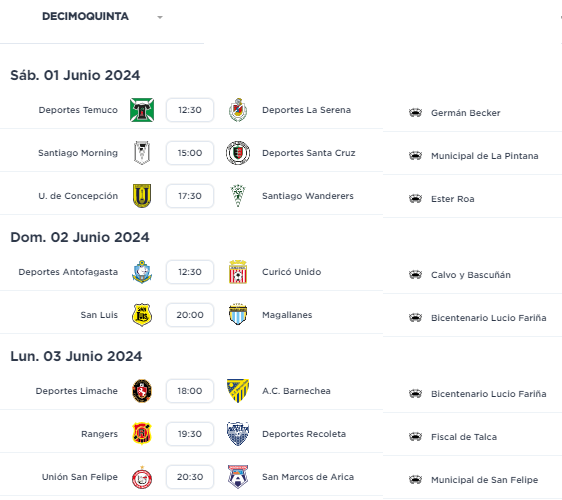Screen dimensions: 562x500
Task: Click the 20:30 Unión San Felipe kickoff box
Action: 190,477
